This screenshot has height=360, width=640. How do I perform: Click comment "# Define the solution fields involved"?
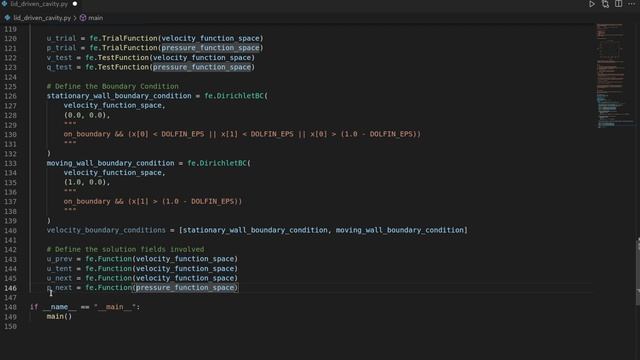[x=125, y=249]
